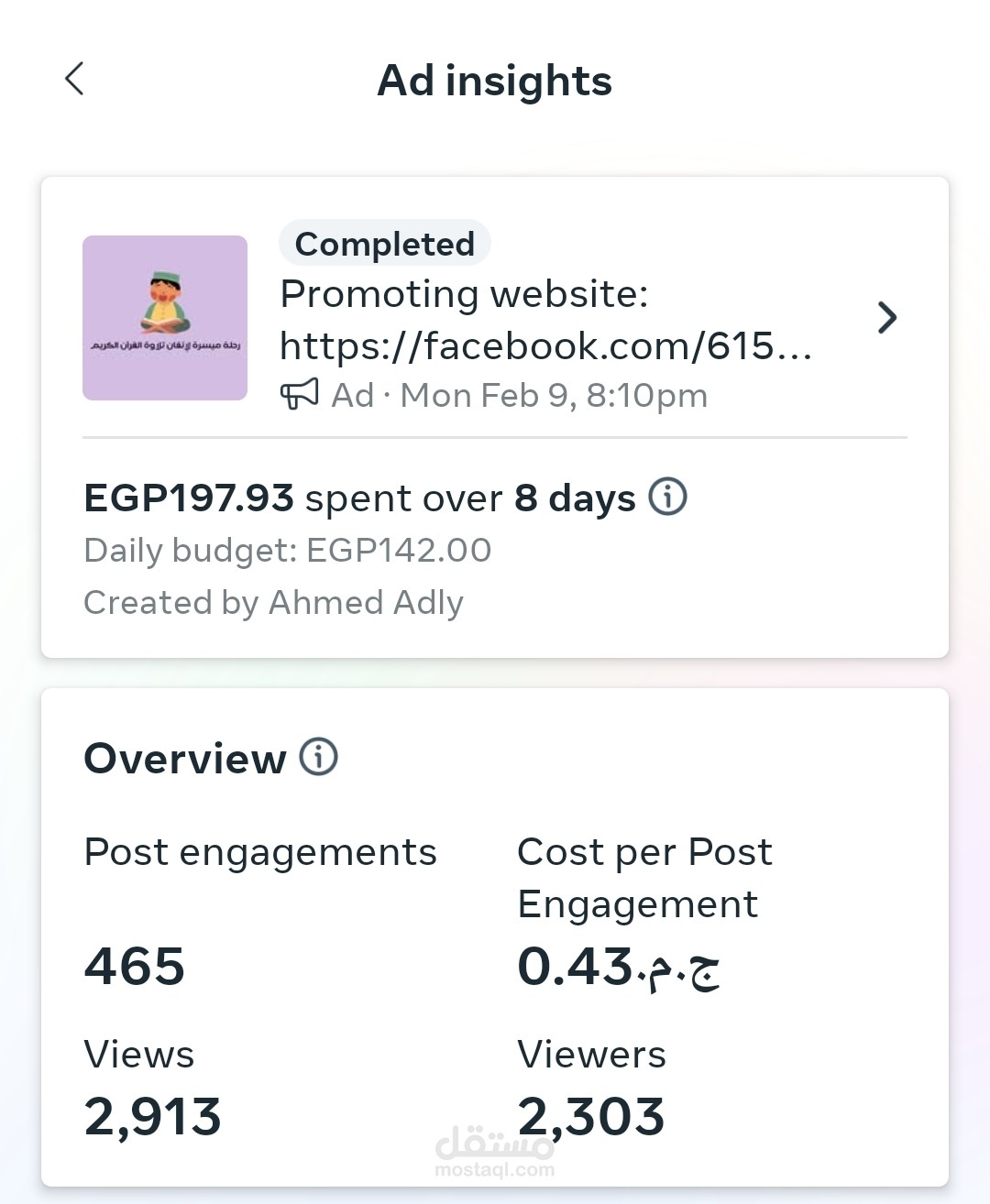This screenshot has width=990, height=1204.
Task: Select the Daily budget EGP142.00 line
Action: pos(288,551)
